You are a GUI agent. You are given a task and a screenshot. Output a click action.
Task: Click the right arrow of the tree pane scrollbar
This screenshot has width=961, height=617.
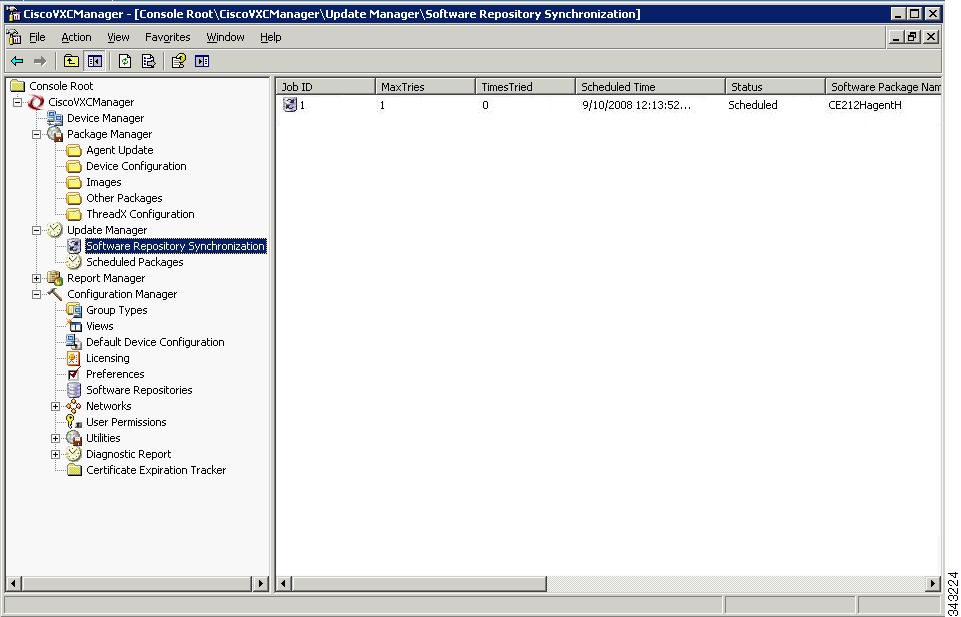[261, 584]
